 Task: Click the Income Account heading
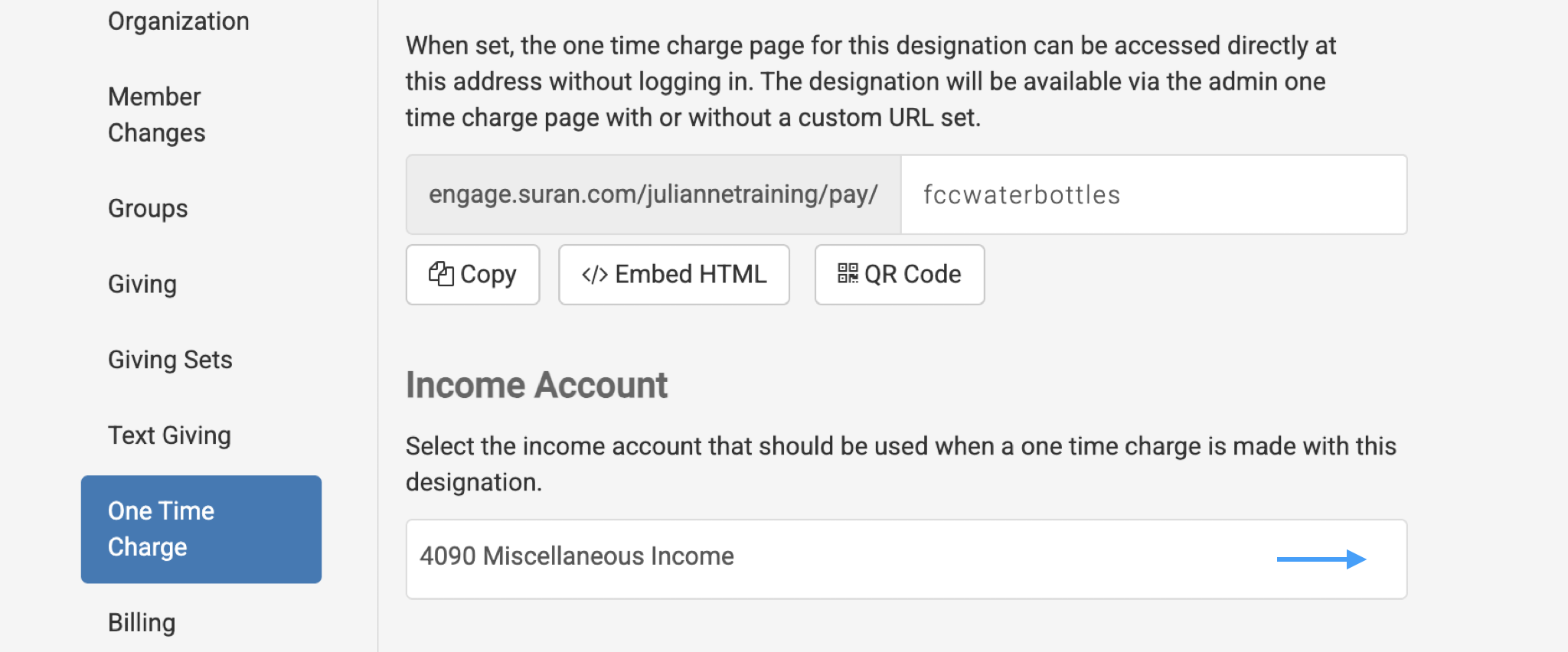tap(537, 385)
